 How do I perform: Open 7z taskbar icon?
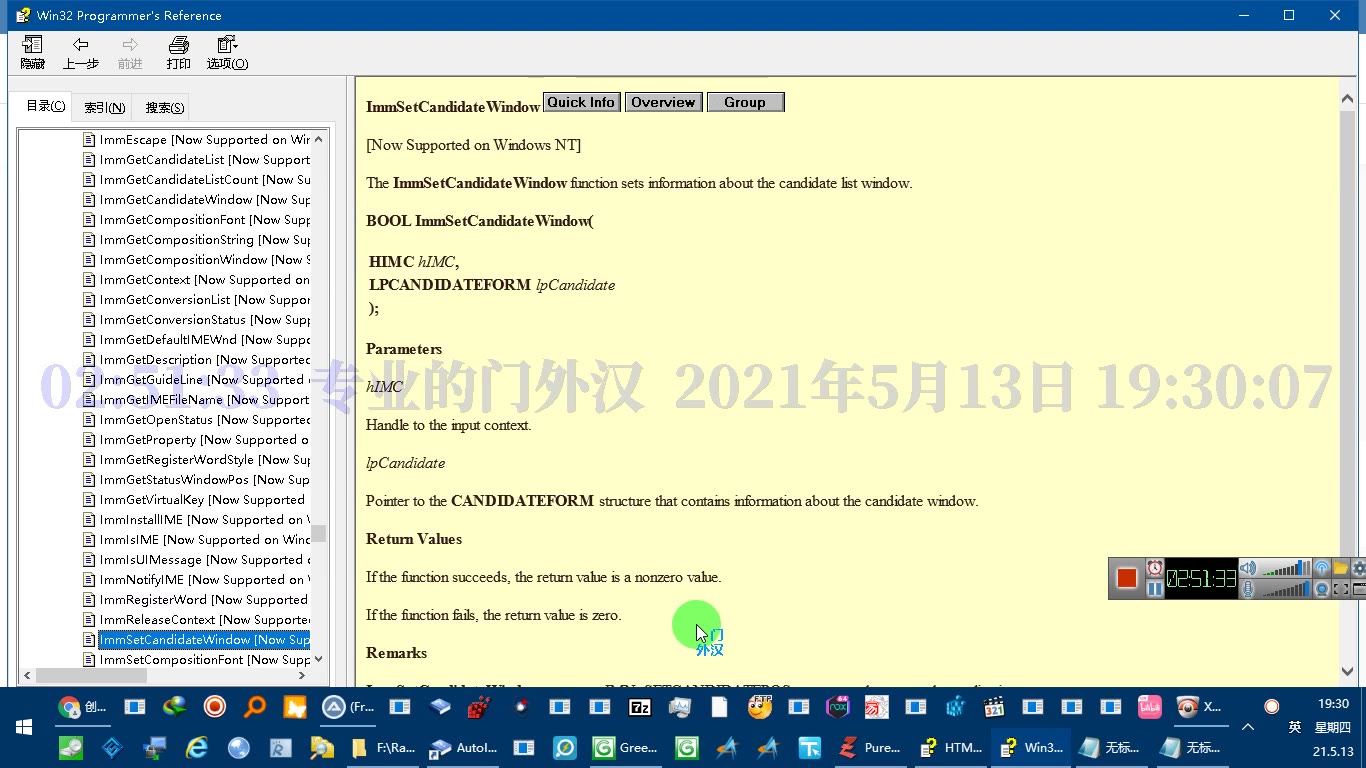click(640, 707)
